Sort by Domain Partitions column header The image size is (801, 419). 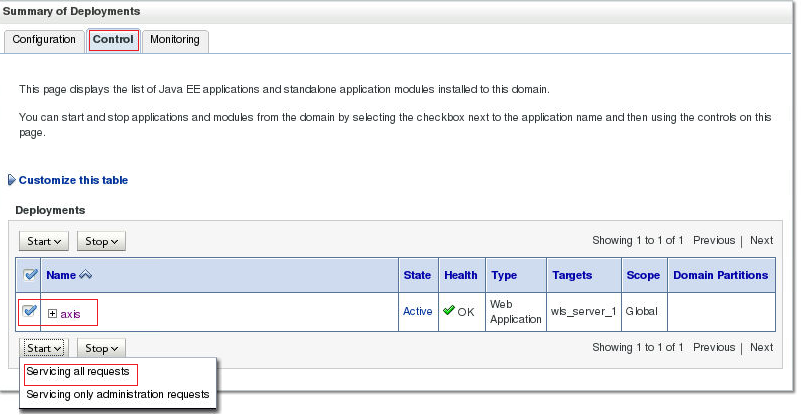click(721, 275)
